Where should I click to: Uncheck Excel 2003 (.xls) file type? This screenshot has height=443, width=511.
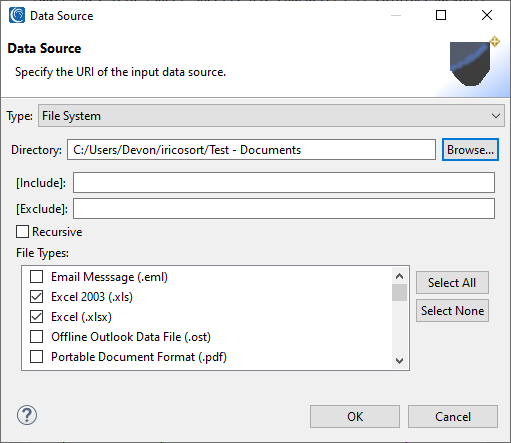tap(36, 297)
